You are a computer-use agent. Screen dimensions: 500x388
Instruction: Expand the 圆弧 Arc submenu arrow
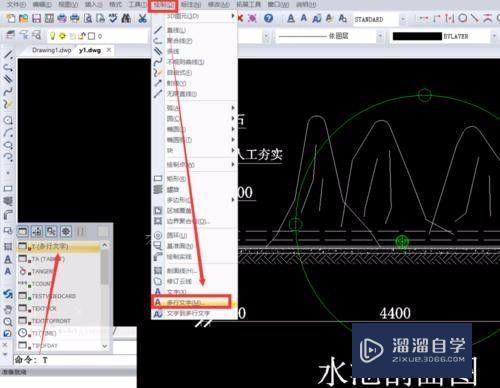233,108
